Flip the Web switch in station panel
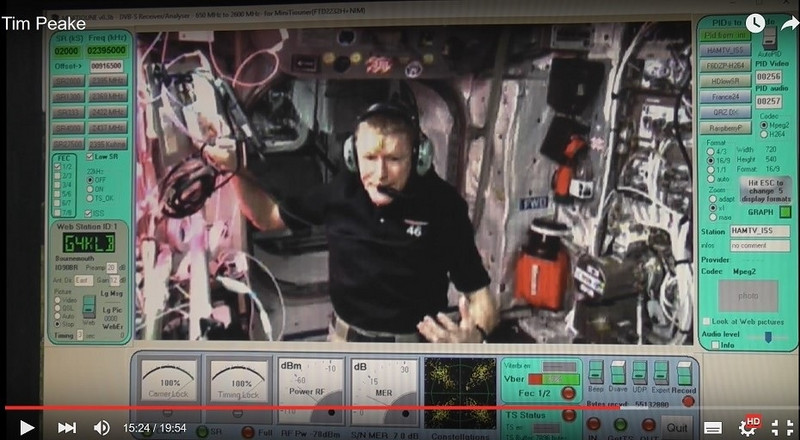Screen dimensions: 800x440 click(x=89, y=306)
